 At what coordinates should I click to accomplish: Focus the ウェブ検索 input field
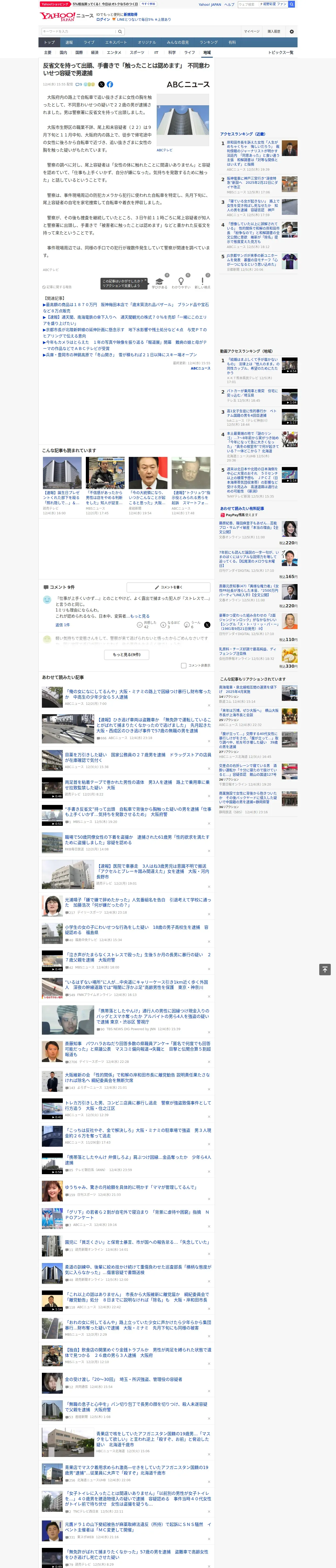coord(248,4)
